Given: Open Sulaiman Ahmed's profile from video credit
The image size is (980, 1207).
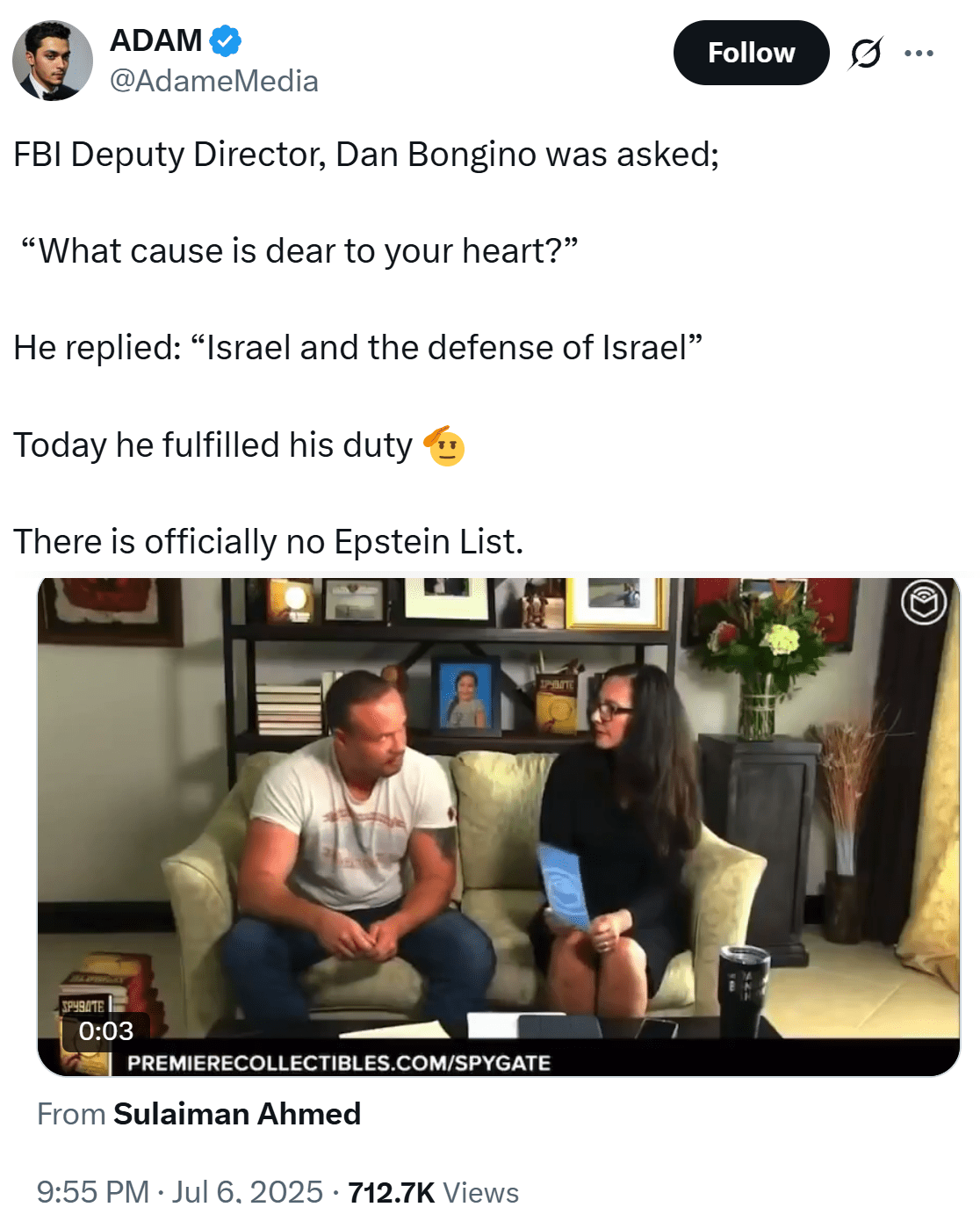Looking at the screenshot, I should coord(237,1114).
